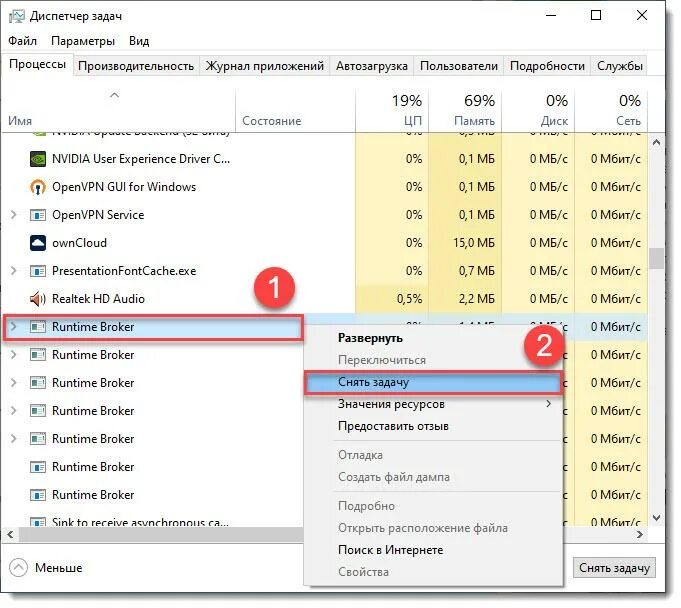Sort by the 'ЦП' 19% column header

pos(392,111)
